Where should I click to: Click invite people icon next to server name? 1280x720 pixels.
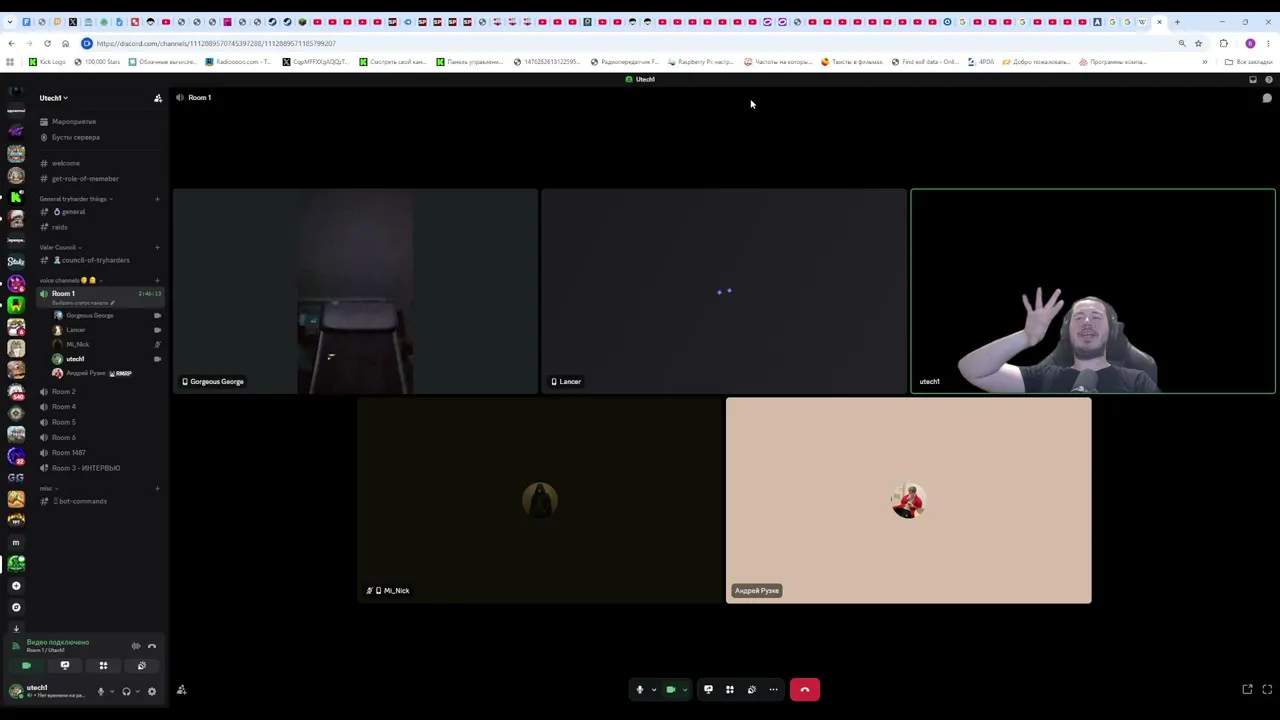[x=158, y=98]
